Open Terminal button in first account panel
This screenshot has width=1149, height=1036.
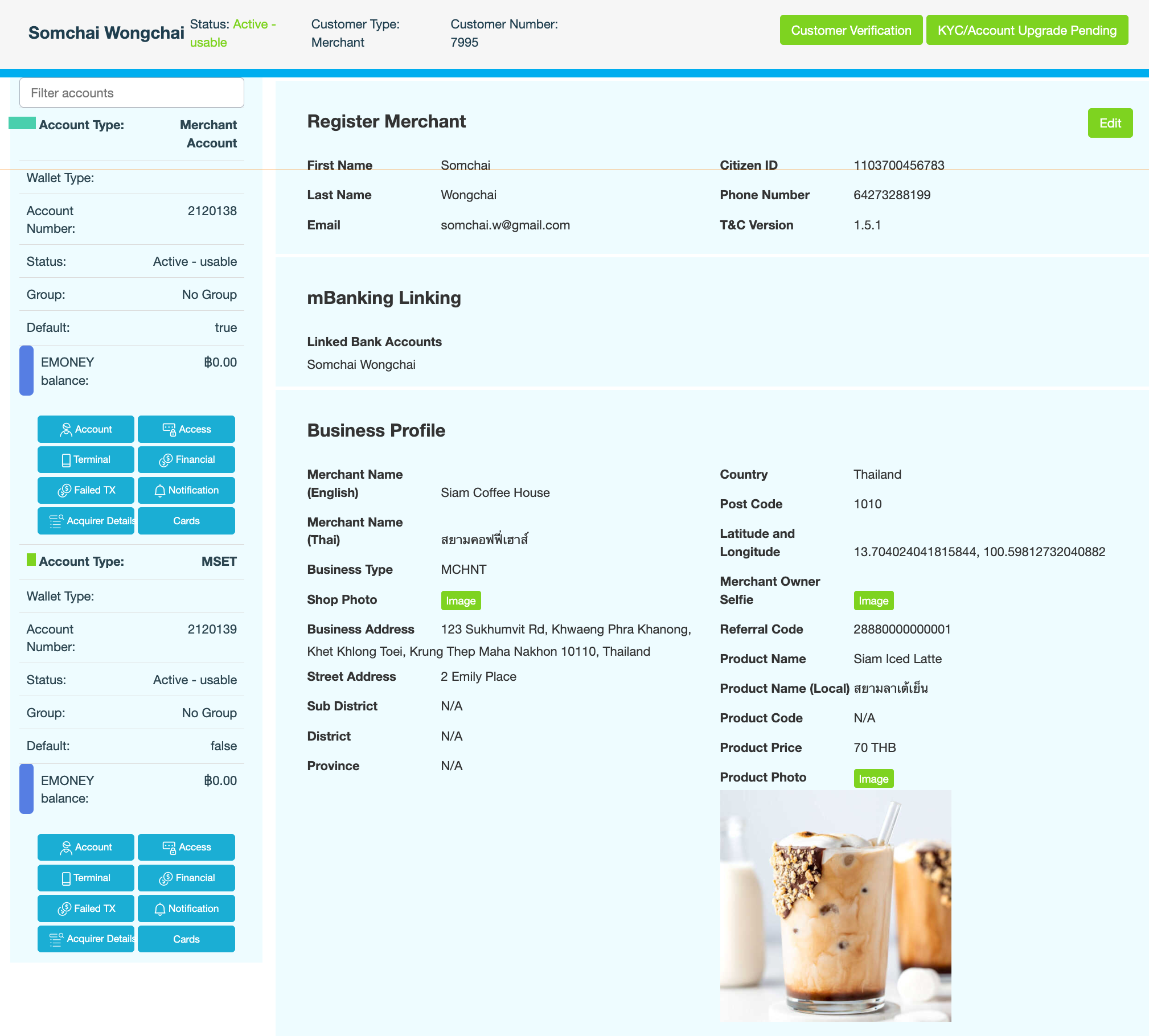click(86, 459)
